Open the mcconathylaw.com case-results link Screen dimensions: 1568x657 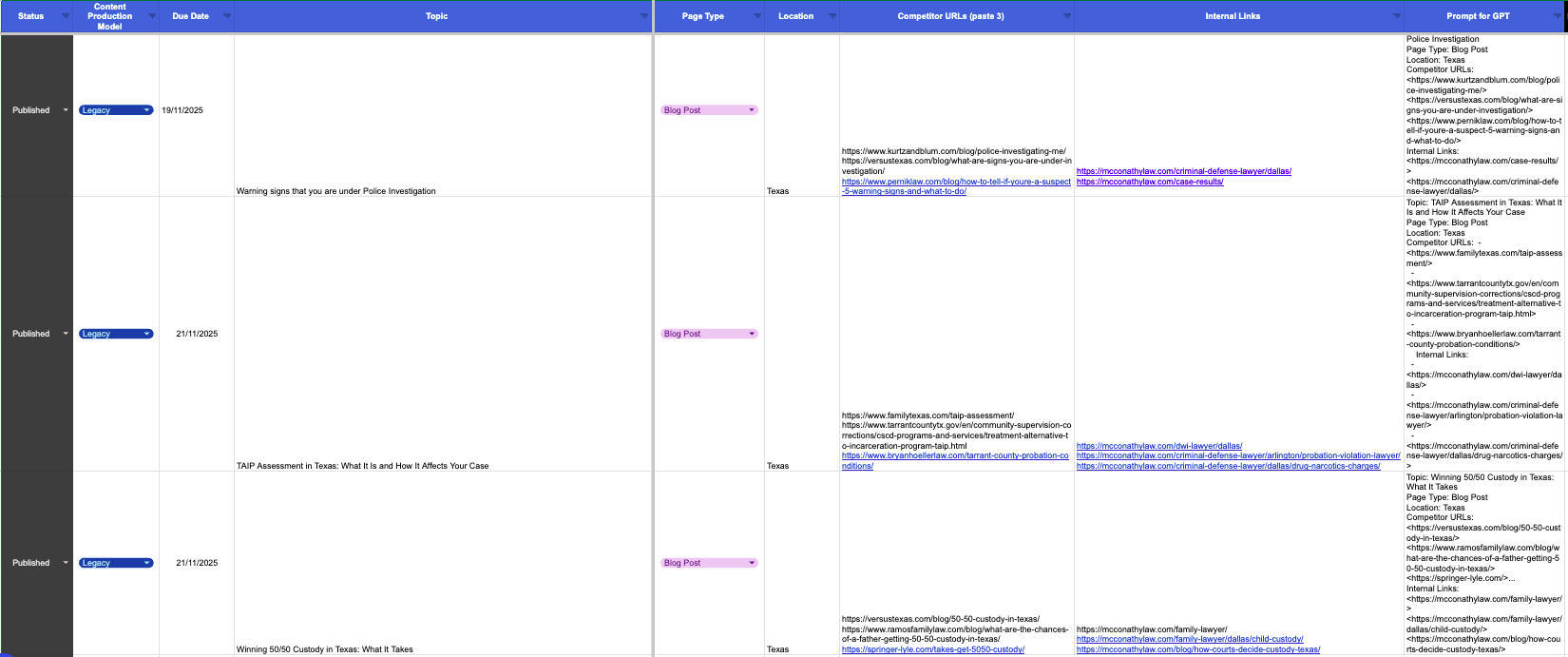point(1150,182)
